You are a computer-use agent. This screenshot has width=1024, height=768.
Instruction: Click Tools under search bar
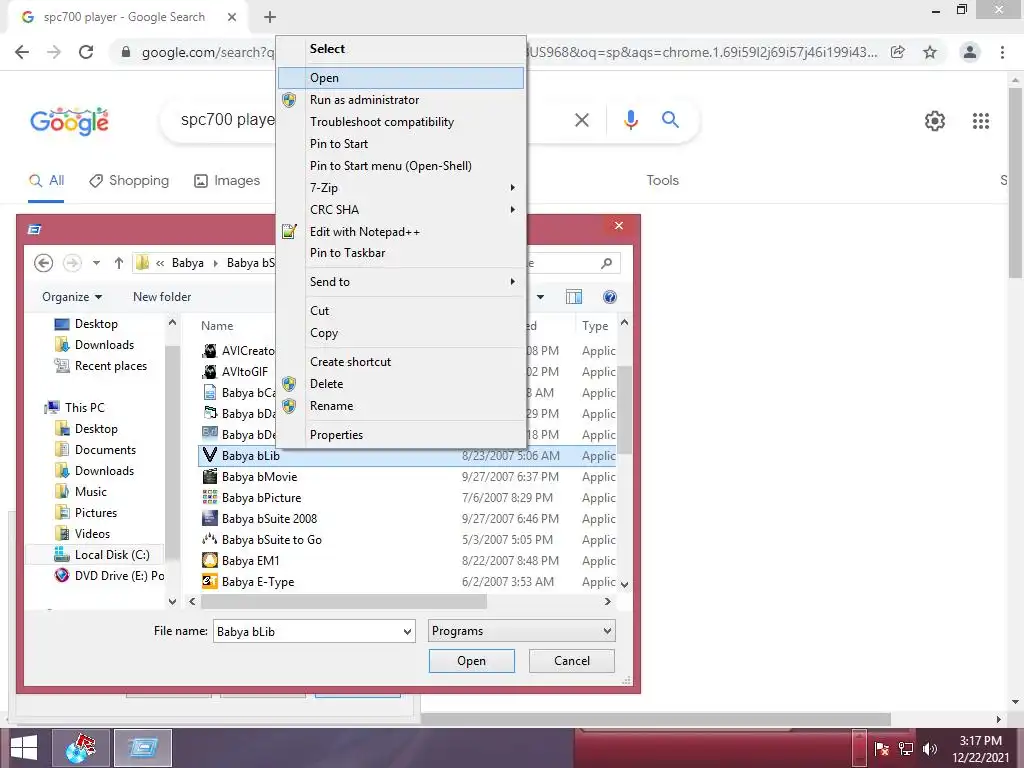pos(663,180)
